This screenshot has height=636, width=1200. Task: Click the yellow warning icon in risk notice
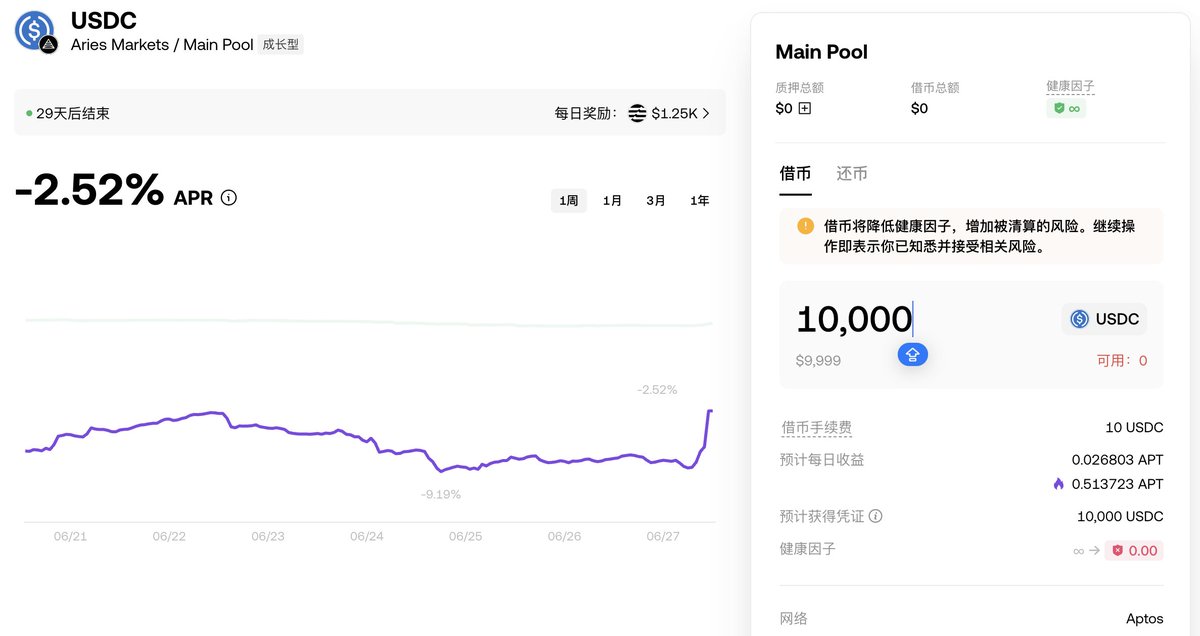coord(805,226)
